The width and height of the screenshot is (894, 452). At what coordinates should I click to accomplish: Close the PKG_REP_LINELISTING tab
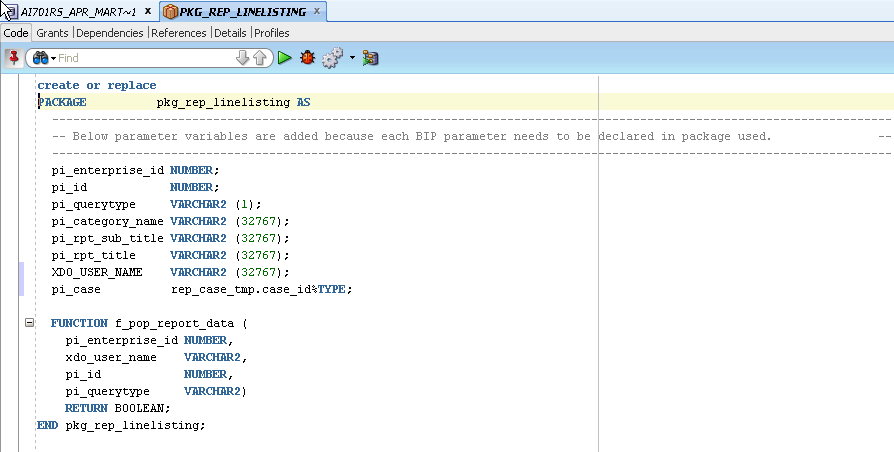[316, 11]
